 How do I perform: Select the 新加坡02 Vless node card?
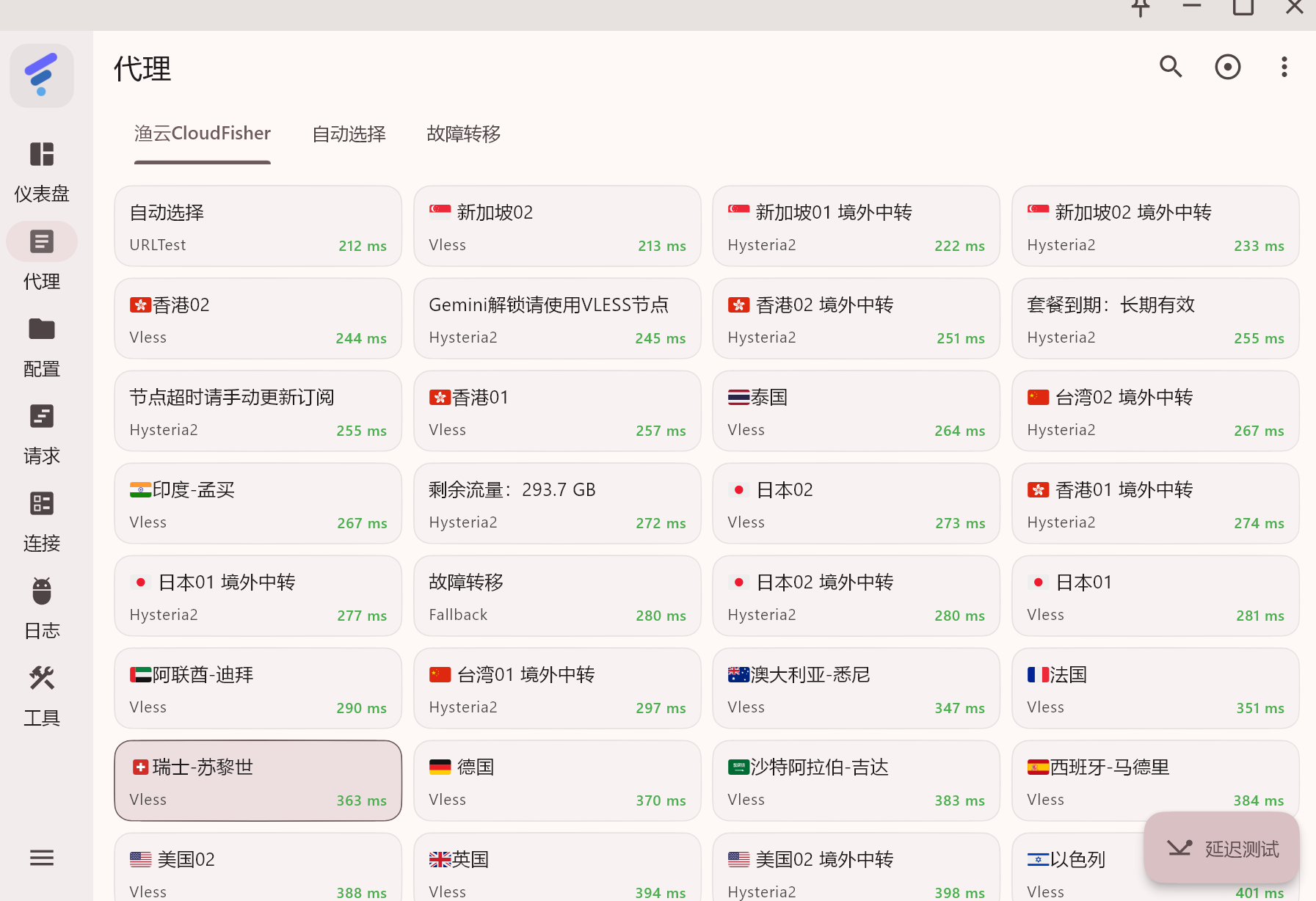pos(557,226)
